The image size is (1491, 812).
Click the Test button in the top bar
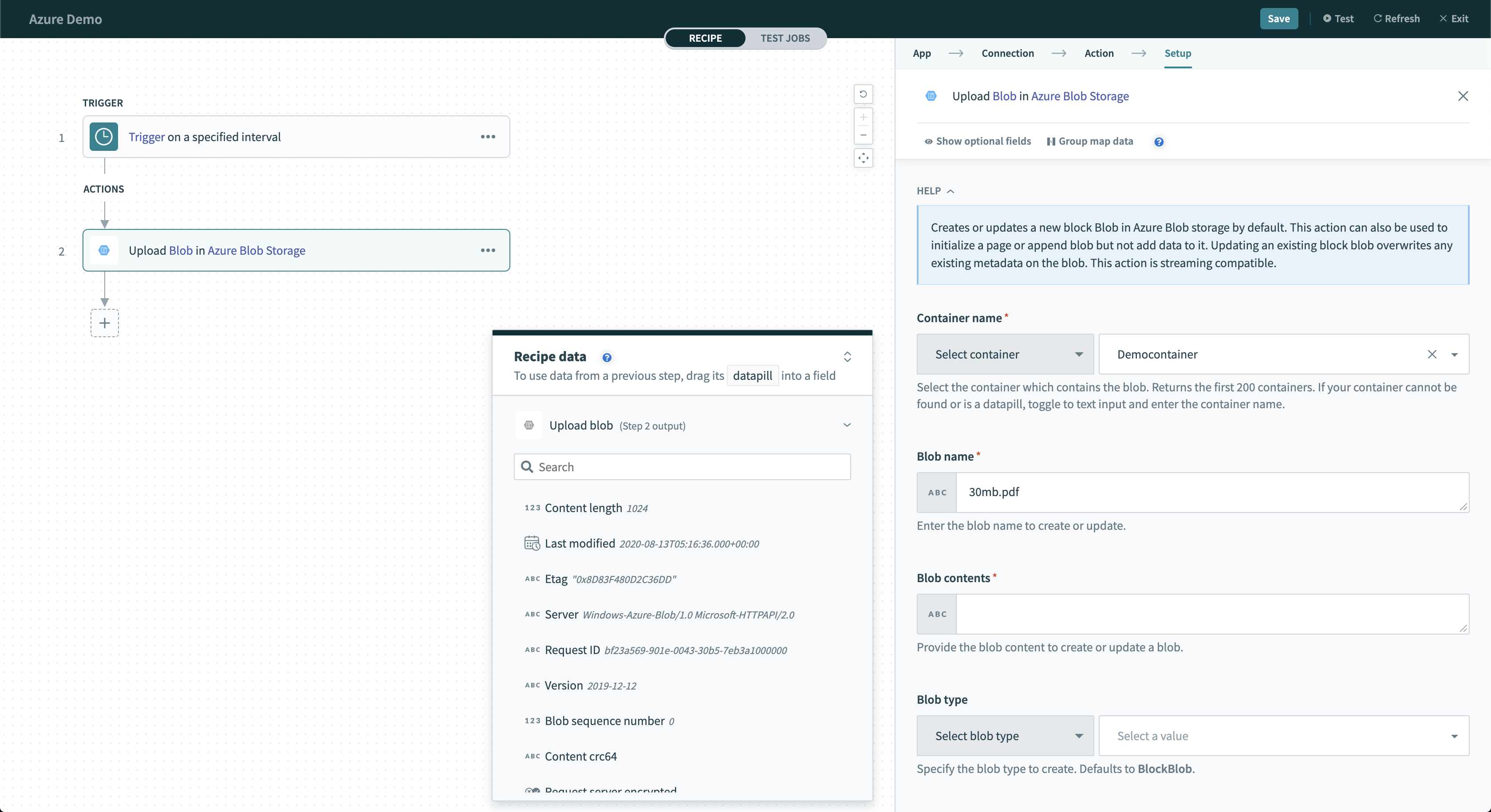(1338, 19)
